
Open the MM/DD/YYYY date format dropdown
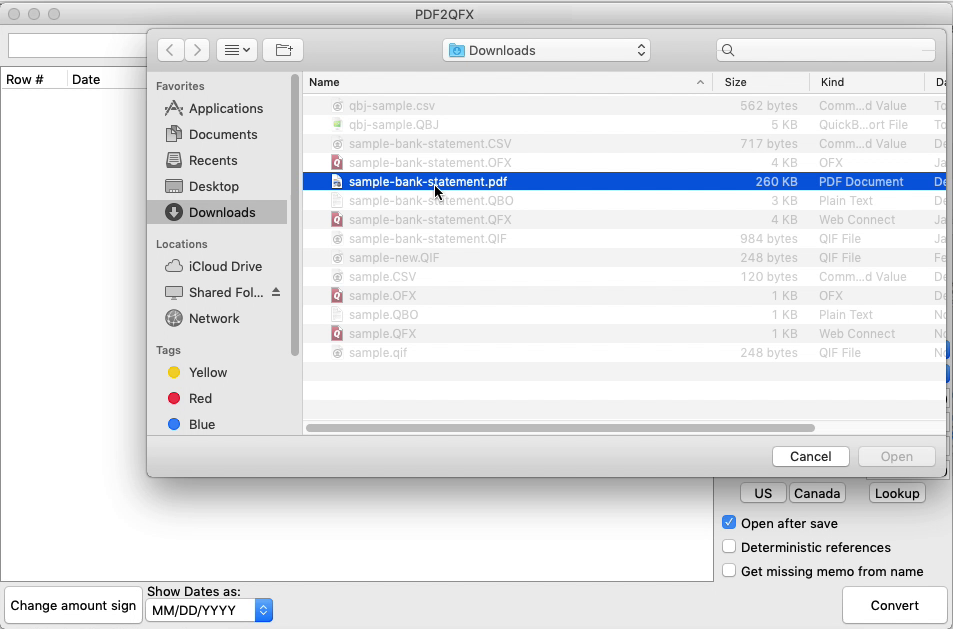point(209,610)
